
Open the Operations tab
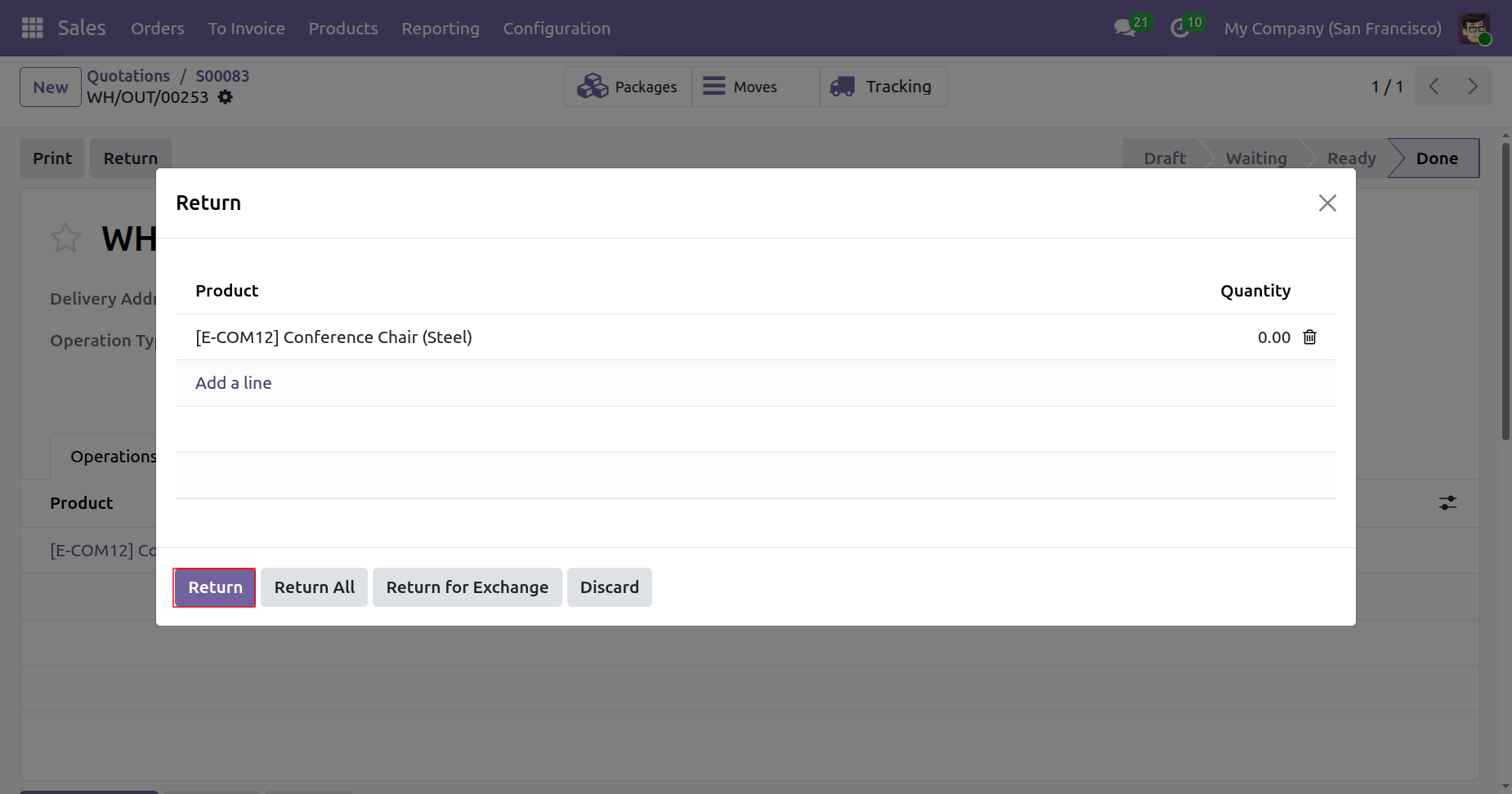(113, 457)
